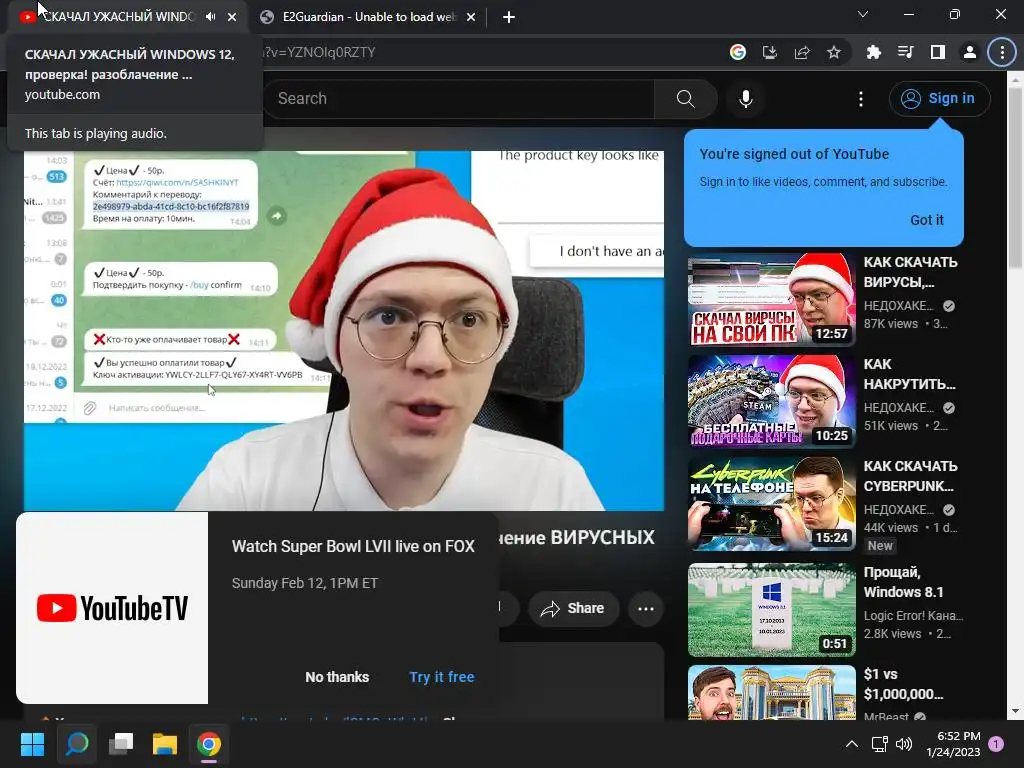Image resolution: width=1024 pixels, height=768 pixels.
Task: Click Watch Super Bowl LVII live on FOX
Action: pyautogui.click(x=353, y=546)
